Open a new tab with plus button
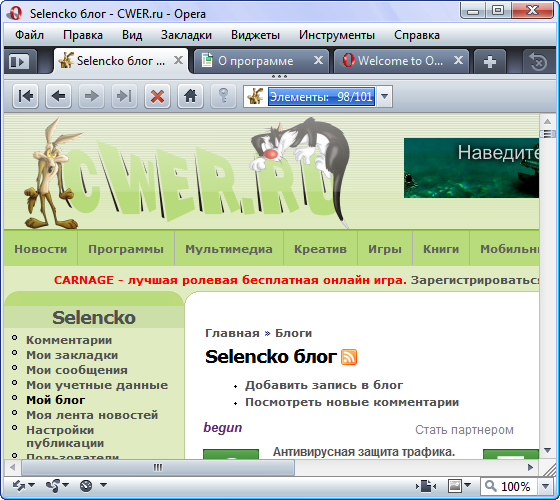560x500 pixels. [x=490, y=62]
